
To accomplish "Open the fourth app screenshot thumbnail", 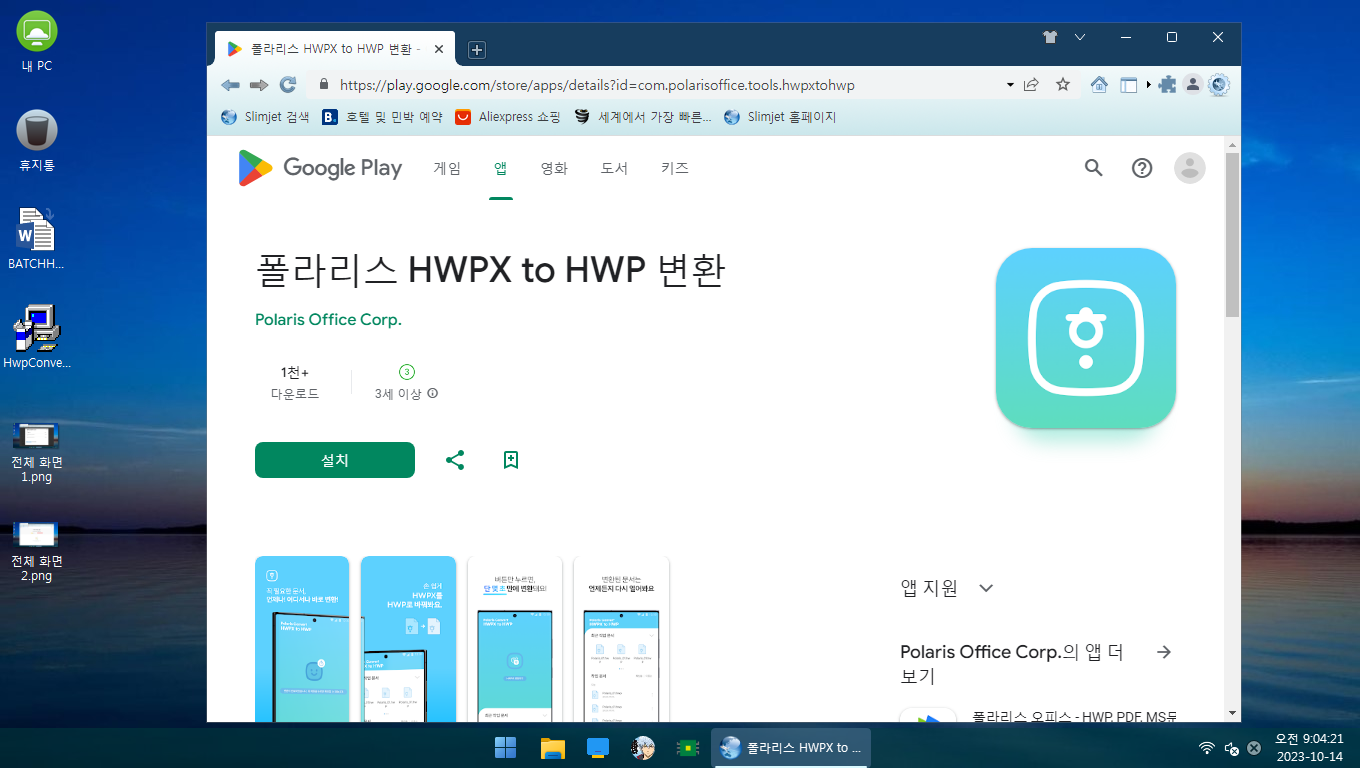I will click(x=621, y=639).
